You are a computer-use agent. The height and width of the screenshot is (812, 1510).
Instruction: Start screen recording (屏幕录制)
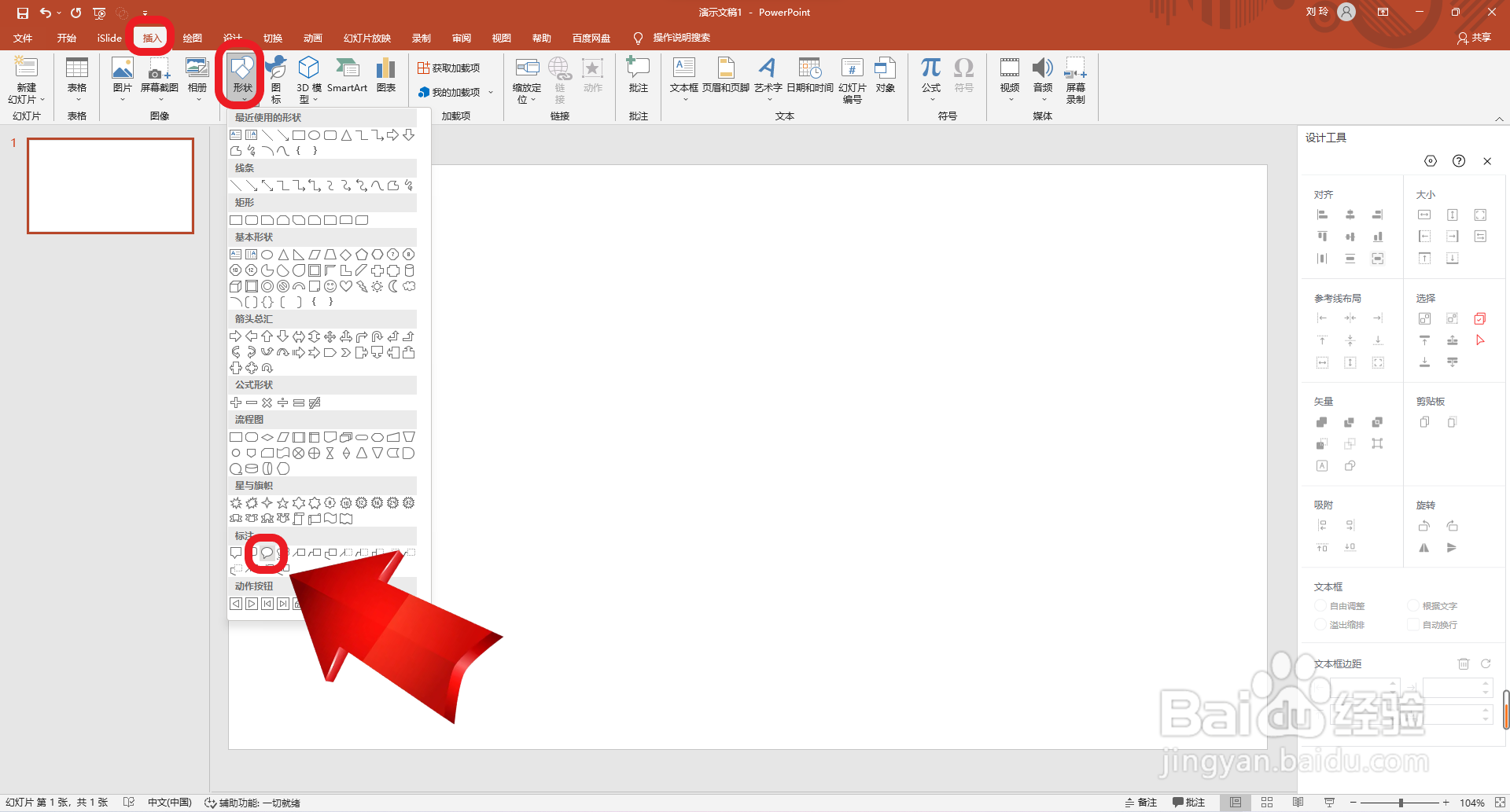[1076, 79]
